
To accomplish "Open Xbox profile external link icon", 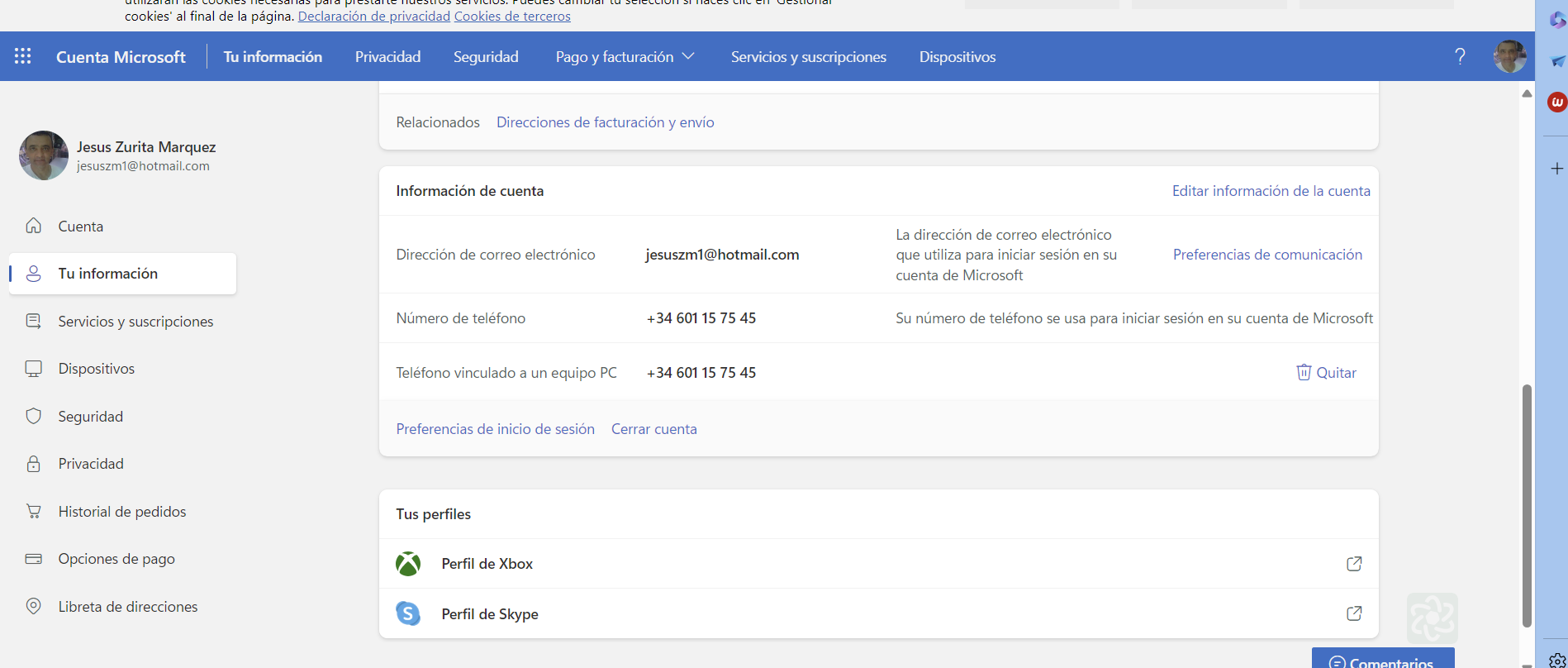I will 1354,564.
